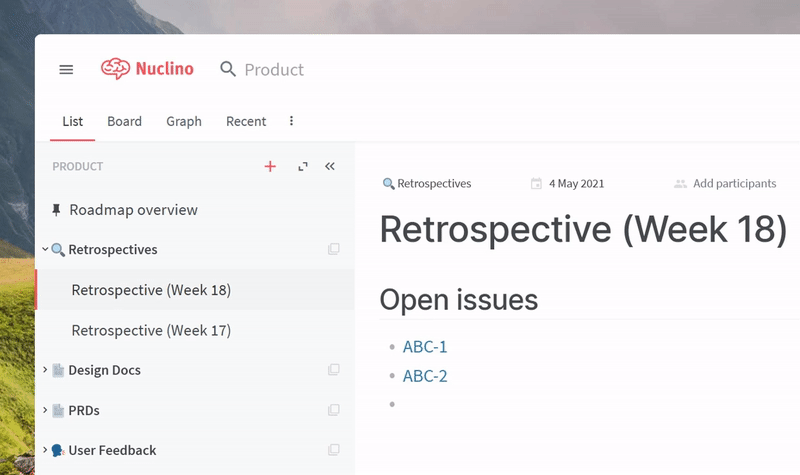The width and height of the screenshot is (800, 475).
Task: Open the ABC-2 issue link
Action: (x=425, y=376)
